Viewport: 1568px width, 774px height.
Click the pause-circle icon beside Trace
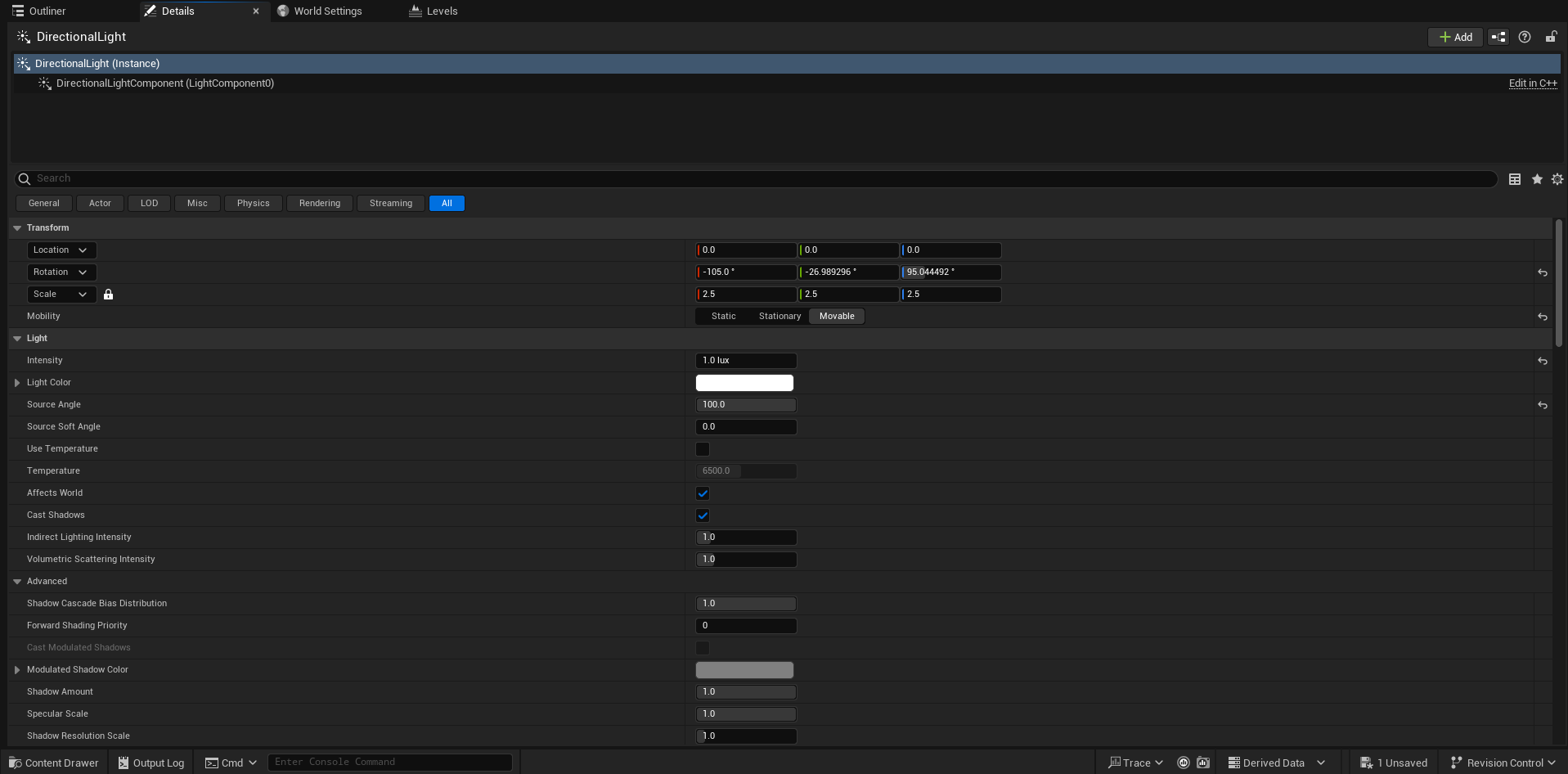point(1183,763)
